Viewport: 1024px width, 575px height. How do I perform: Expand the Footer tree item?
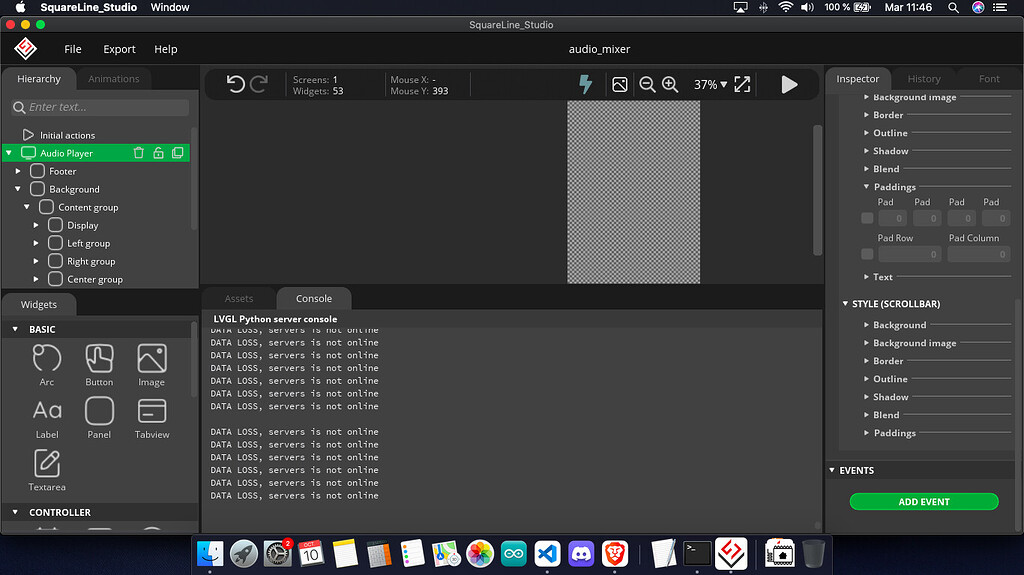click(18, 172)
